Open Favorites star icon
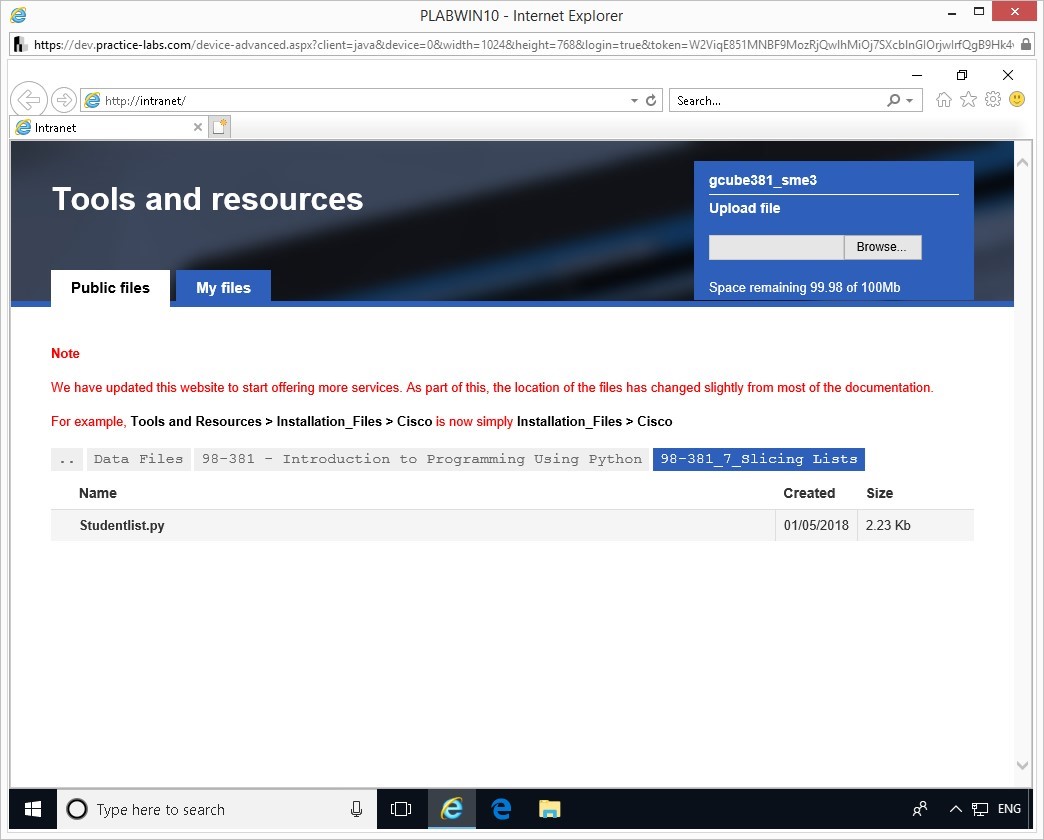Viewport: 1044px width, 840px height. click(x=968, y=100)
